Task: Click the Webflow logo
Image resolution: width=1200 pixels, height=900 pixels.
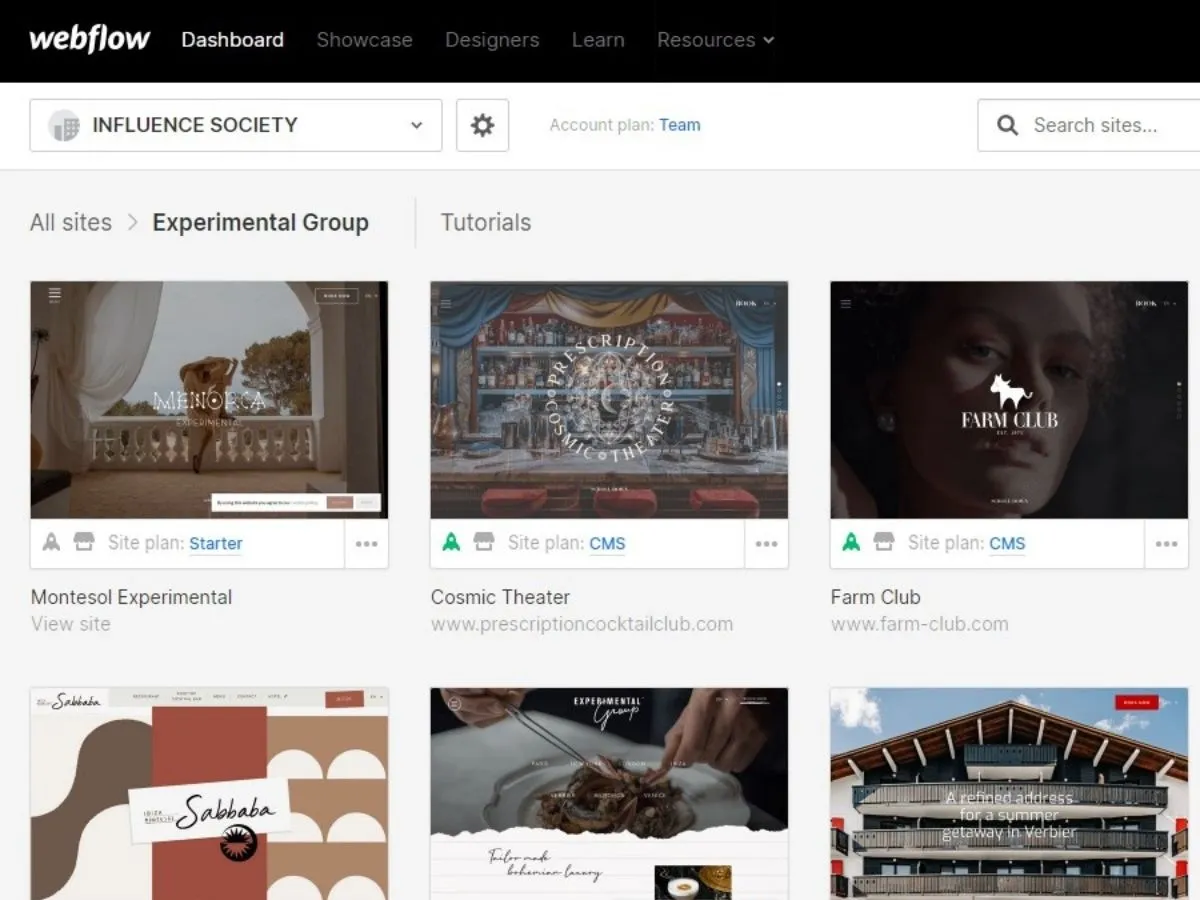Action: coord(90,39)
